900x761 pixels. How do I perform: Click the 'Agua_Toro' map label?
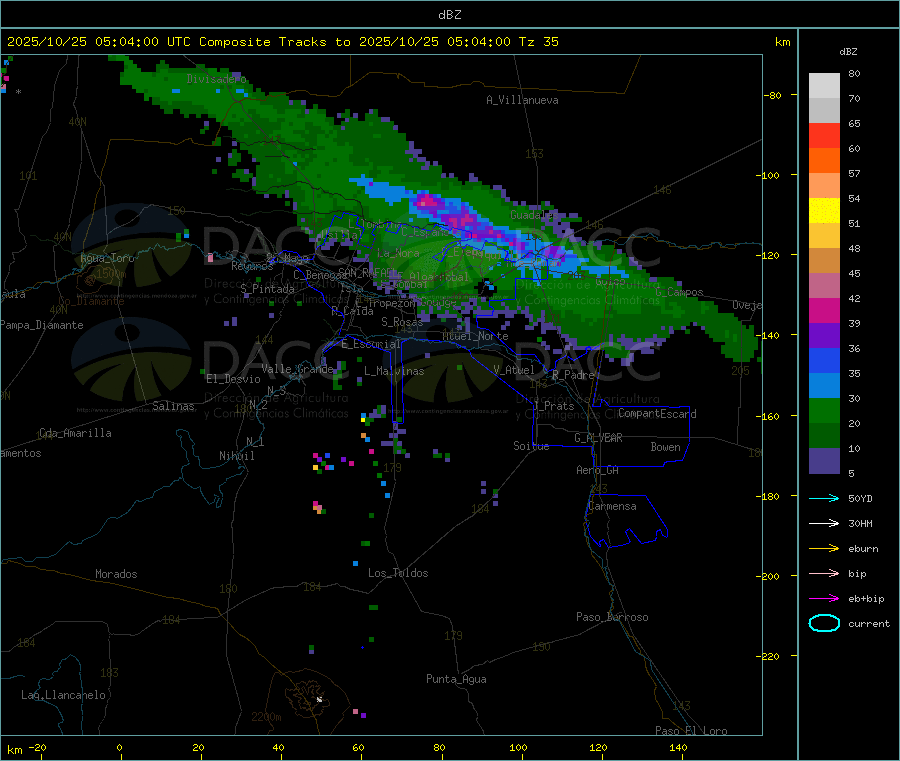pos(107,258)
